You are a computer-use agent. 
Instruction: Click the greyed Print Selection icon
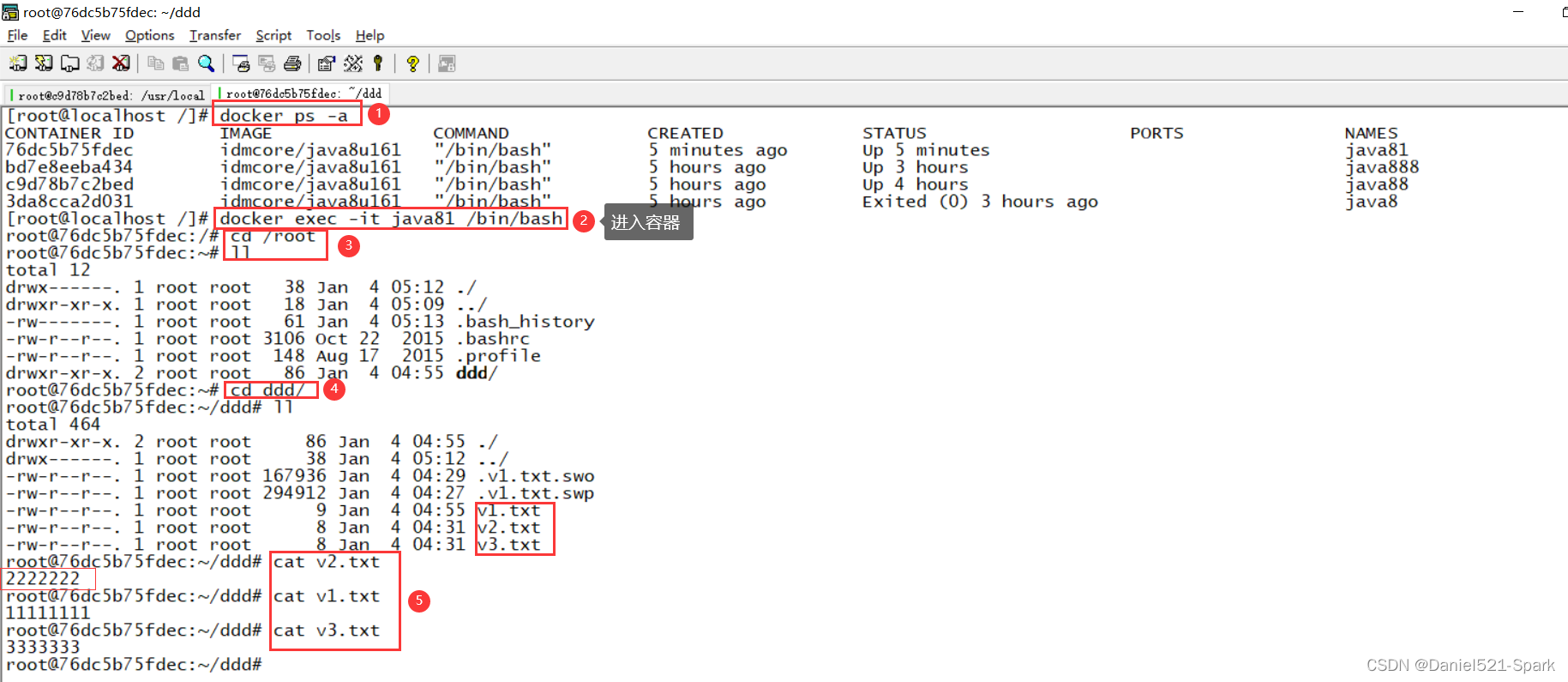point(267,63)
